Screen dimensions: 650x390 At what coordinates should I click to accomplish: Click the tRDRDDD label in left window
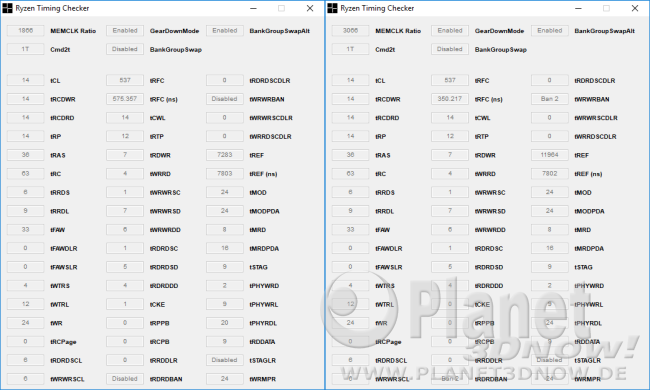point(164,286)
